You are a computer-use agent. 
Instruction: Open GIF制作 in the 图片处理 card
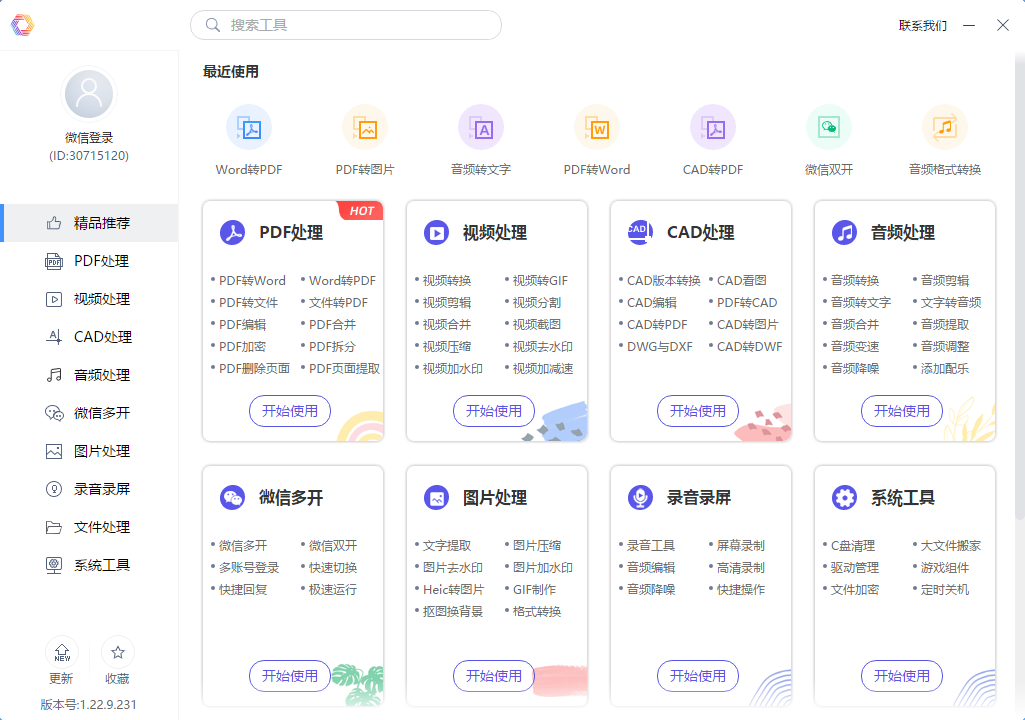click(534, 589)
